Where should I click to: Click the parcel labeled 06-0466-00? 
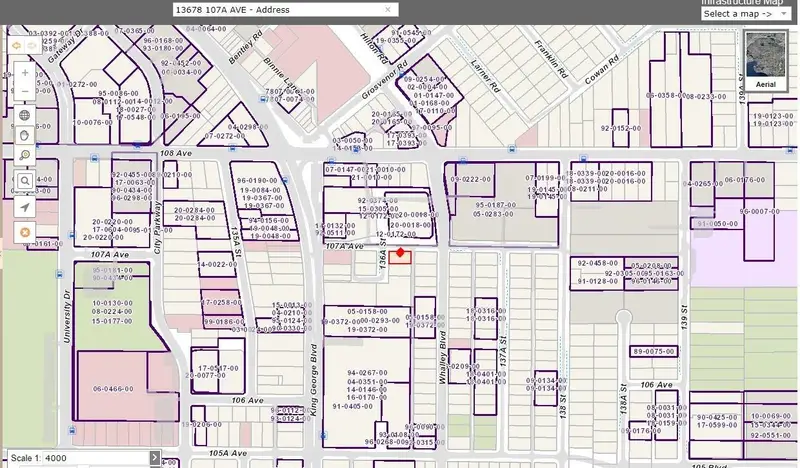pos(113,388)
